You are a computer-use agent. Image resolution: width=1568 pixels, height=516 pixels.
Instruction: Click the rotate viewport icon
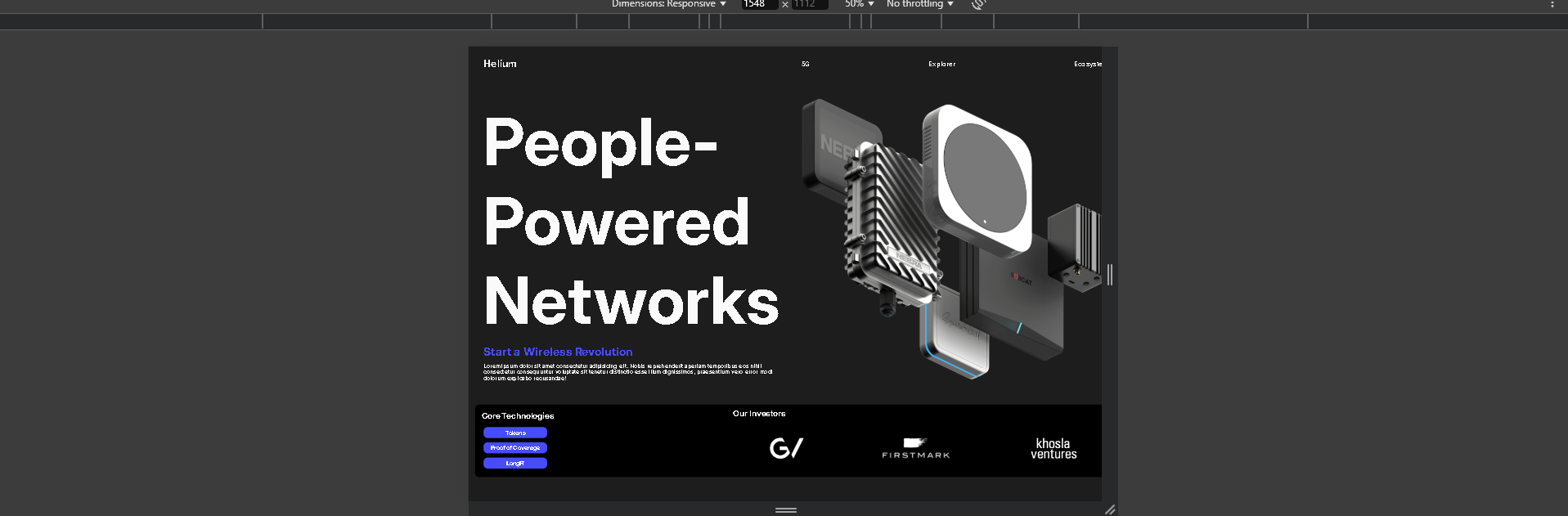(x=978, y=4)
